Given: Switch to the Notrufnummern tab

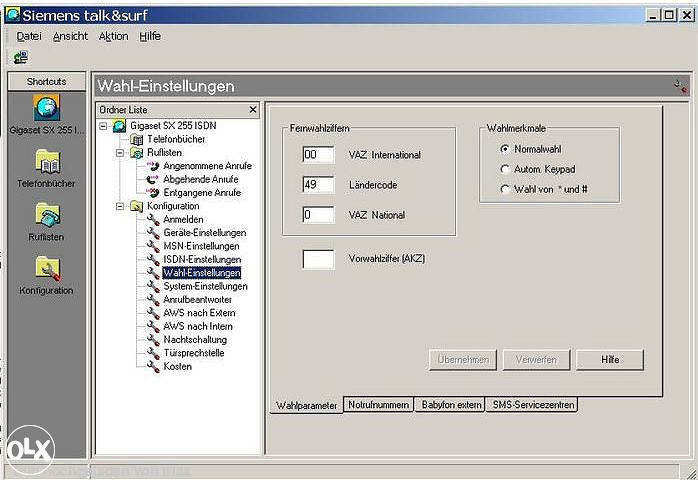Looking at the screenshot, I should [x=378, y=405].
